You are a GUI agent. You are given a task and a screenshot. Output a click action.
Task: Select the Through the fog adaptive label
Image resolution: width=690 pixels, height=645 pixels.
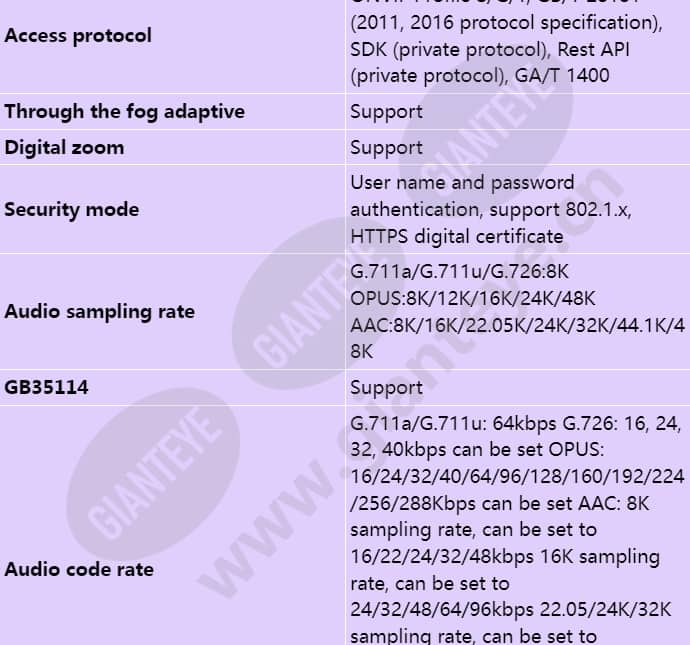coord(125,111)
